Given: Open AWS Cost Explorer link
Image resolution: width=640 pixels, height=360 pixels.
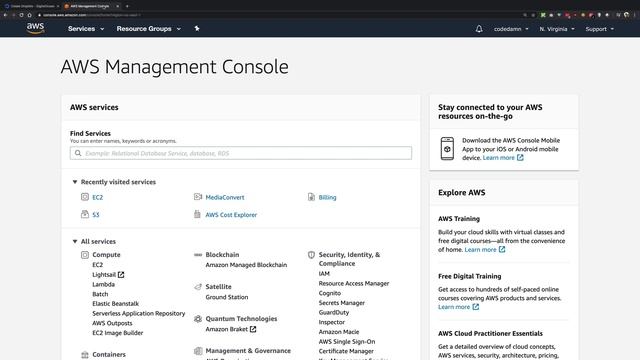Looking at the screenshot, I should 231,215.
